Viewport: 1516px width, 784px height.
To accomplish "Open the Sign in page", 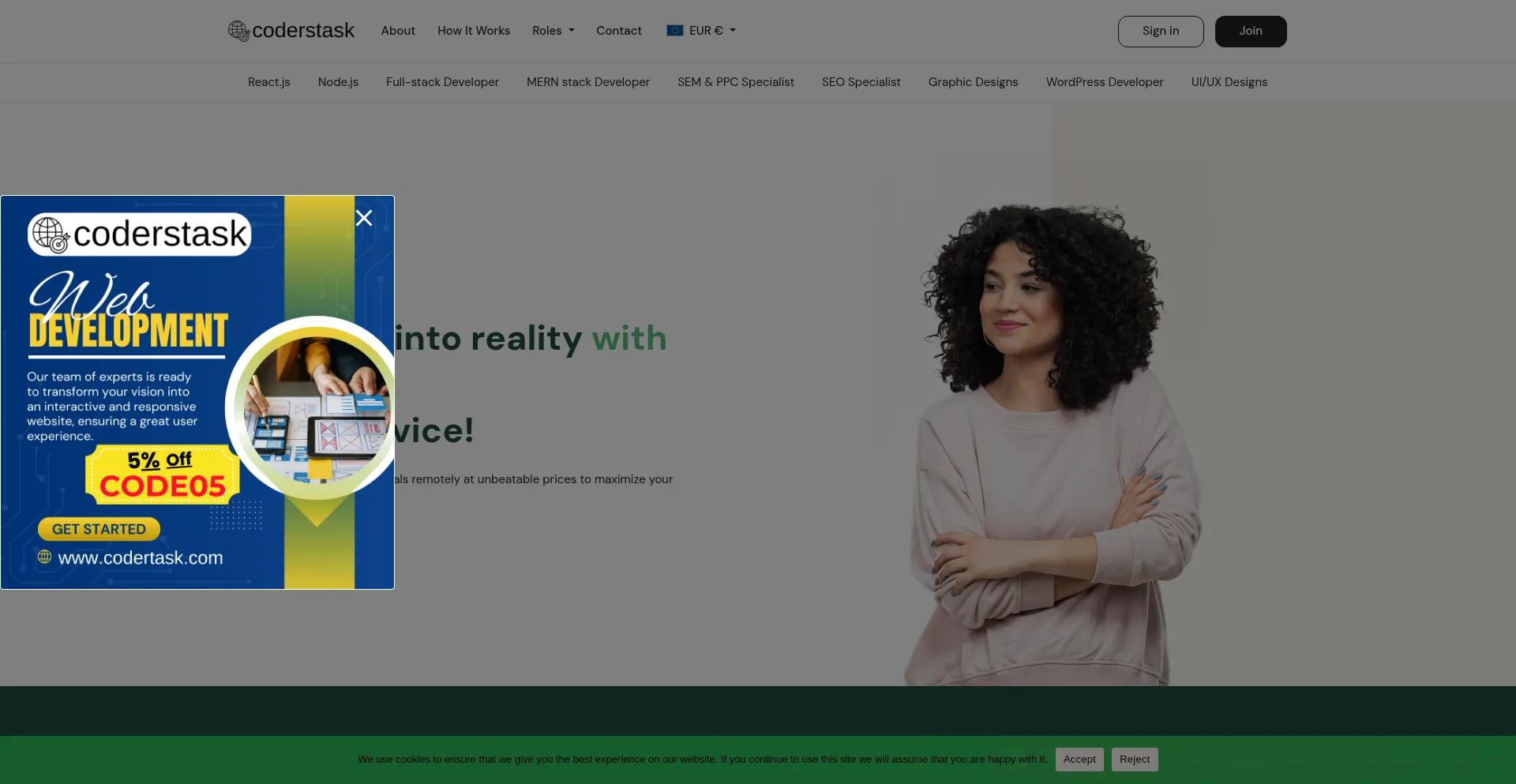I will [x=1160, y=31].
